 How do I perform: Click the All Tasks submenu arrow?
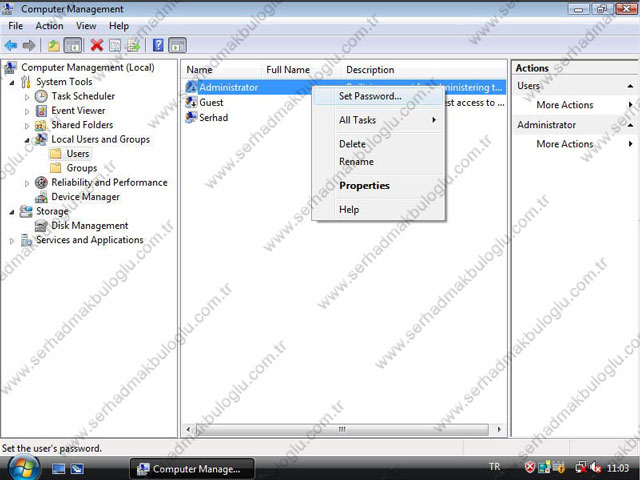click(x=434, y=120)
